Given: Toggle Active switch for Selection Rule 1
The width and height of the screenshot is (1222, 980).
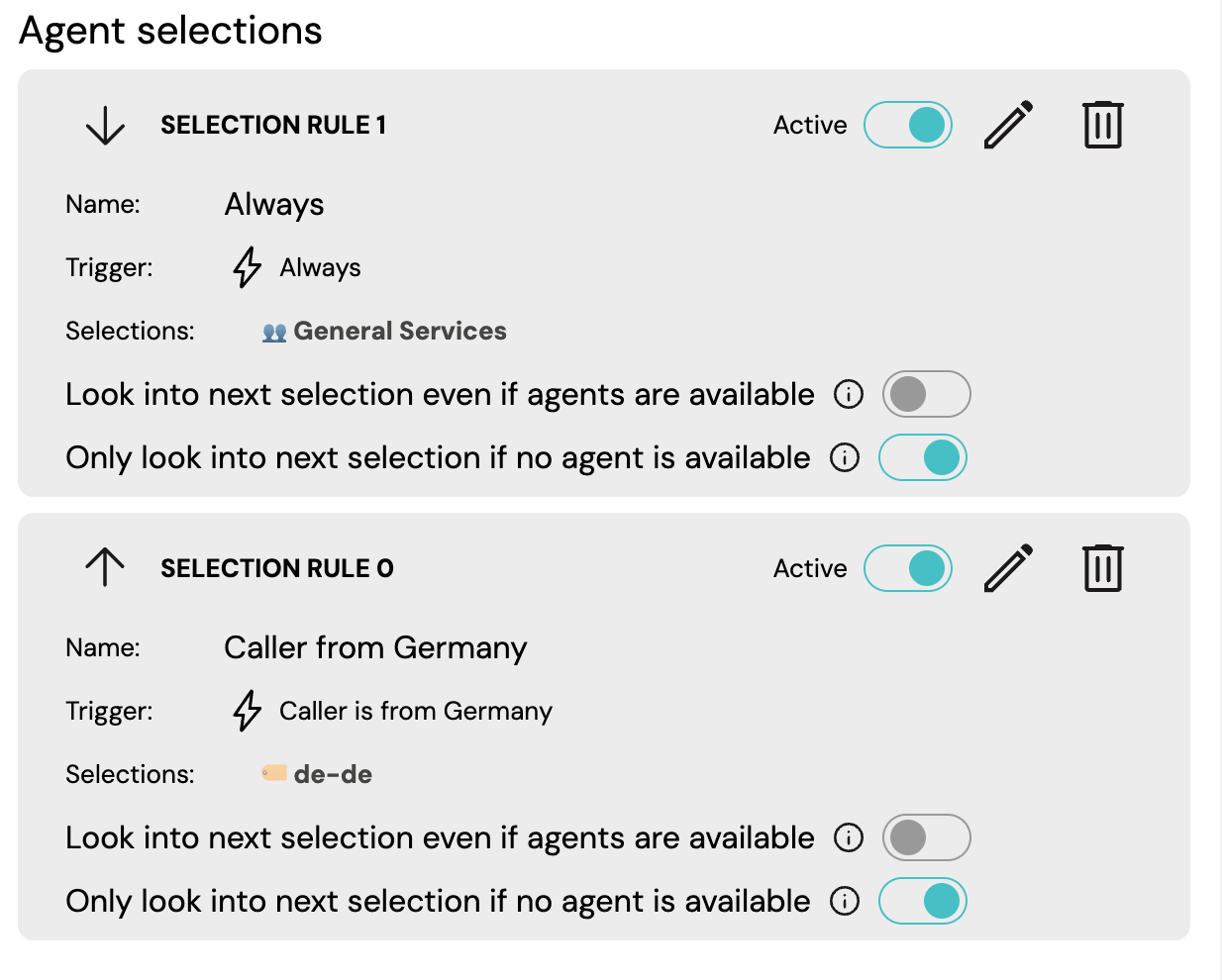Looking at the screenshot, I should [x=908, y=125].
